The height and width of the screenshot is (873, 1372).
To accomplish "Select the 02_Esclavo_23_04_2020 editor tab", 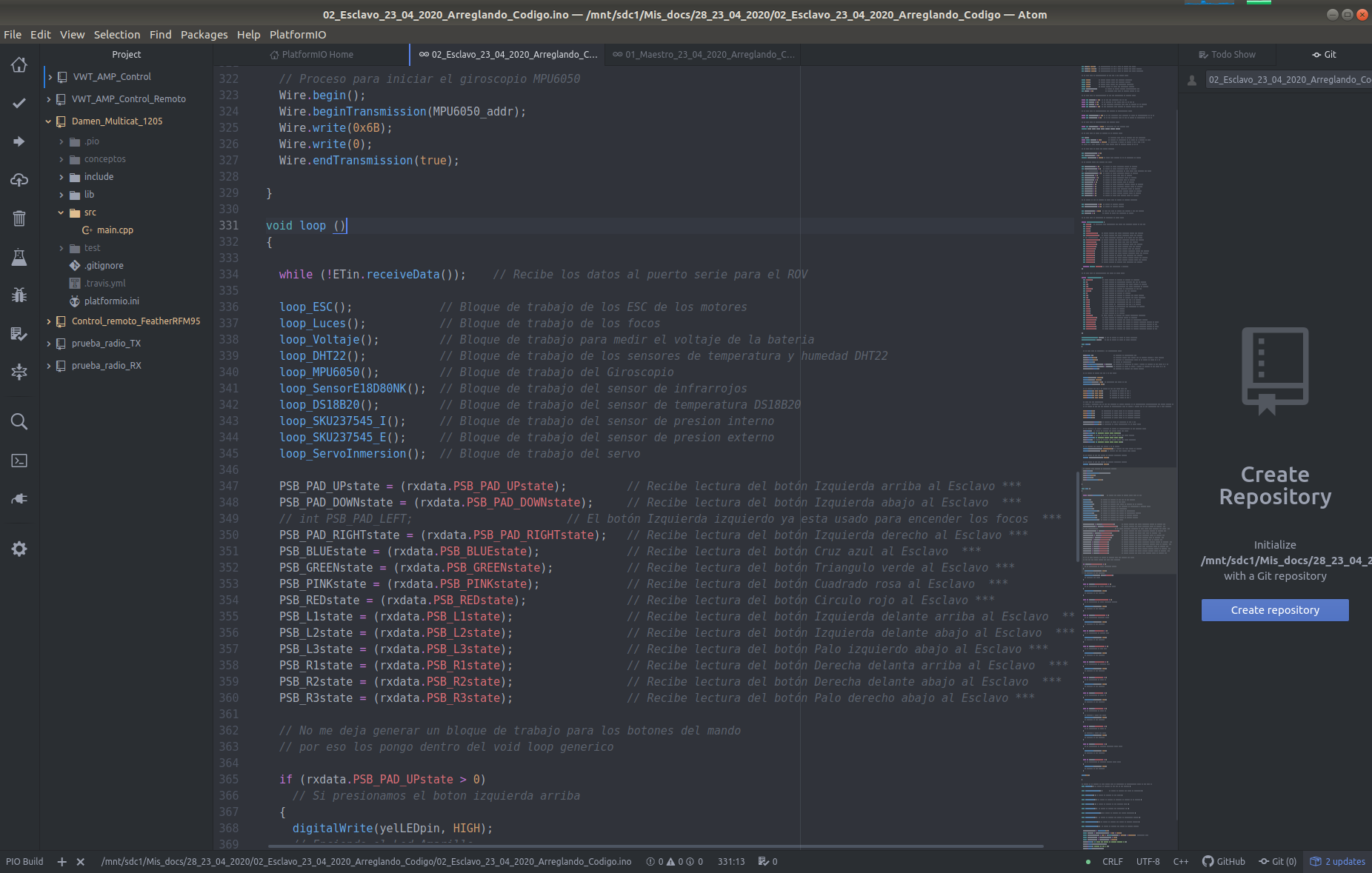I will pos(507,55).
